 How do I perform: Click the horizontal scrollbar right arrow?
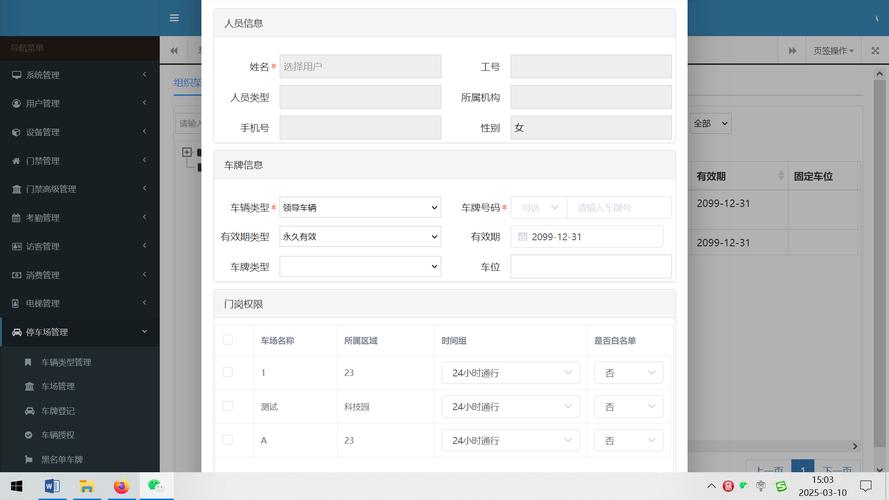pyautogui.click(x=855, y=447)
